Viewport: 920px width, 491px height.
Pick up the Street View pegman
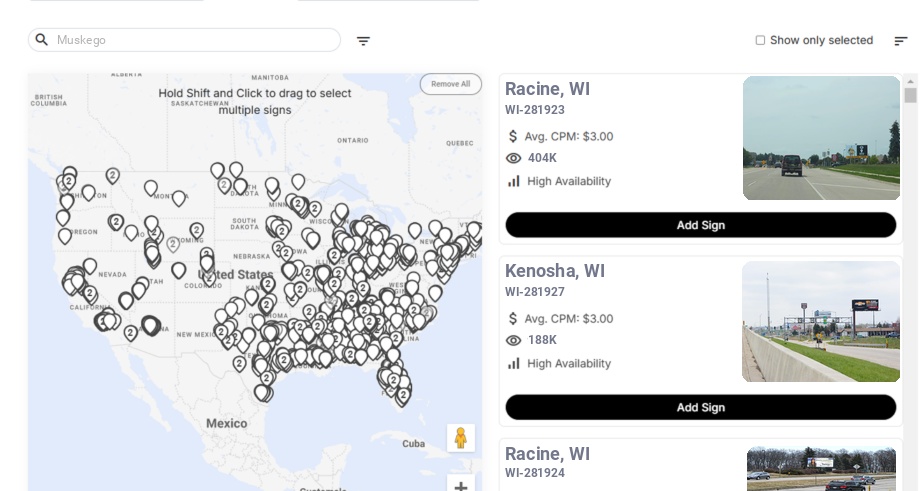461,438
